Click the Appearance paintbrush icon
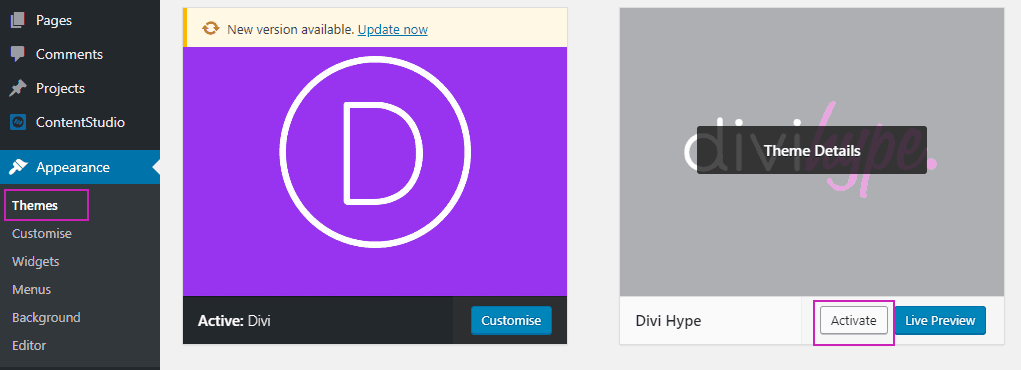Viewport: 1021px width, 370px height. (x=18, y=167)
